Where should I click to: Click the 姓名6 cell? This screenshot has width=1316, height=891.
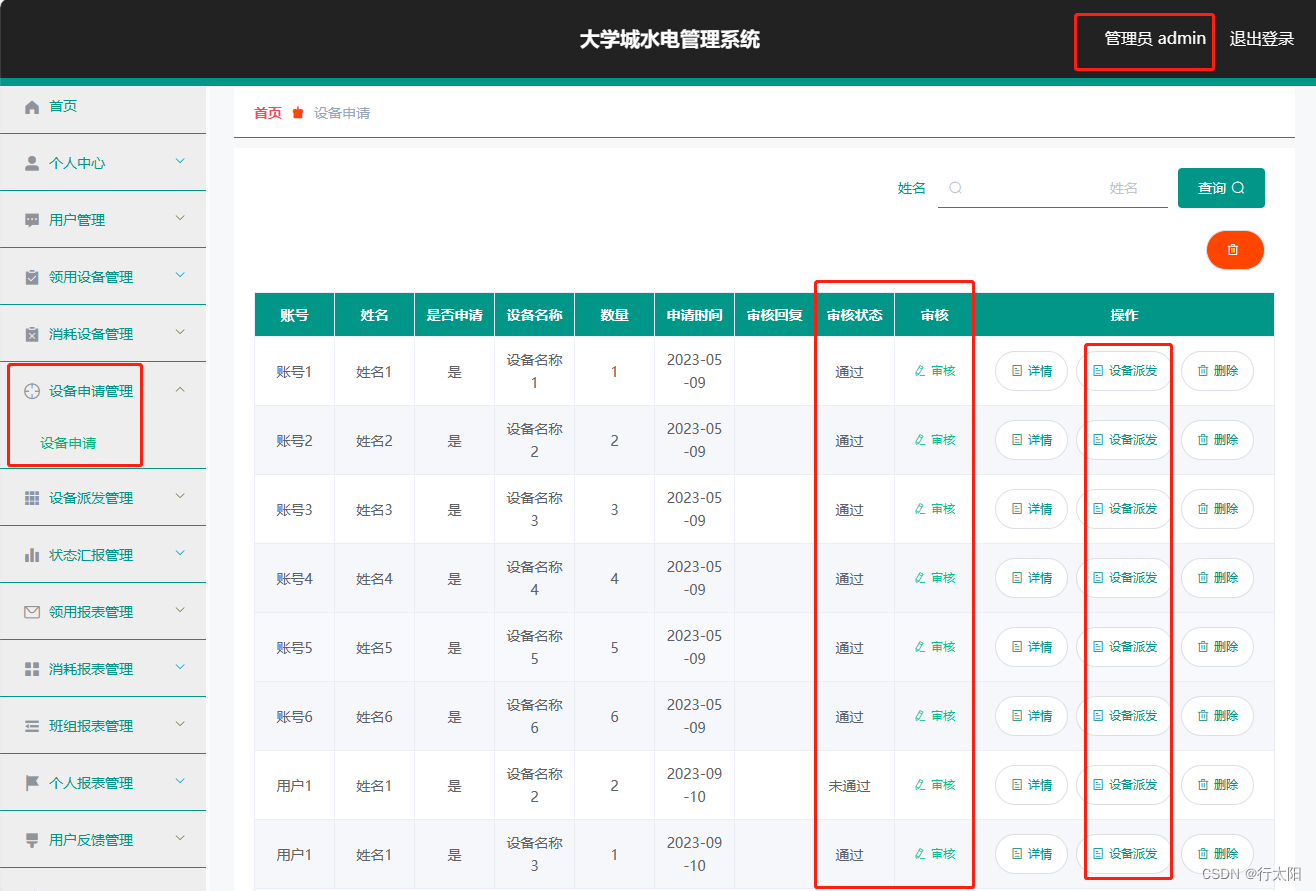click(374, 717)
